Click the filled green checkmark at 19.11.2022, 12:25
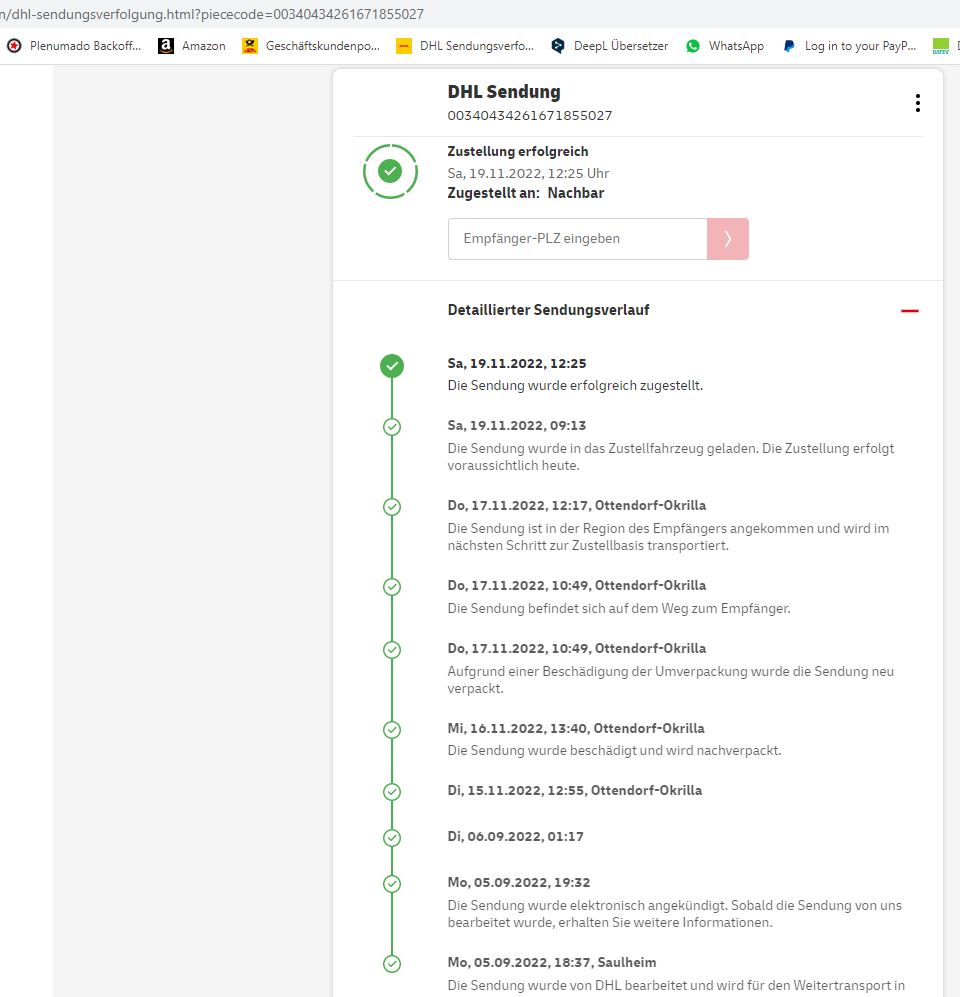 pyautogui.click(x=392, y=366)
